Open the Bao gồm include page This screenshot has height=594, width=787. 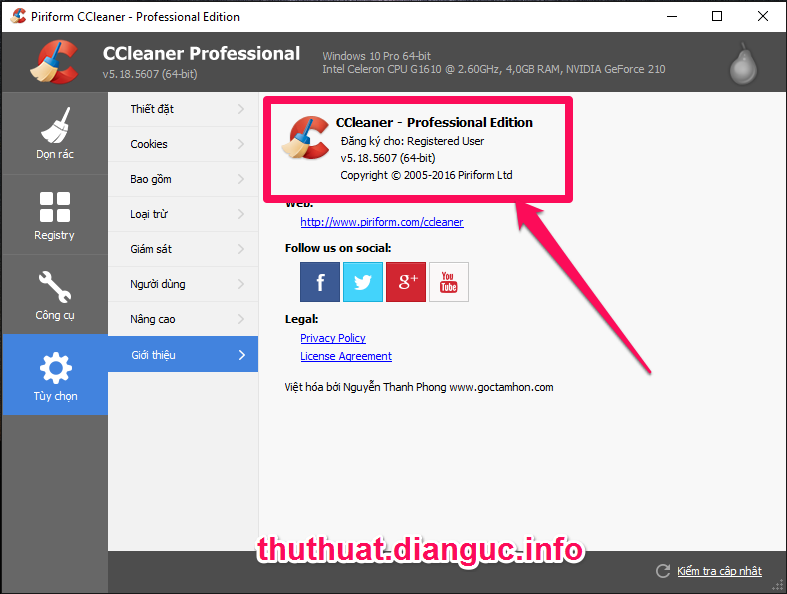[183, 179]
